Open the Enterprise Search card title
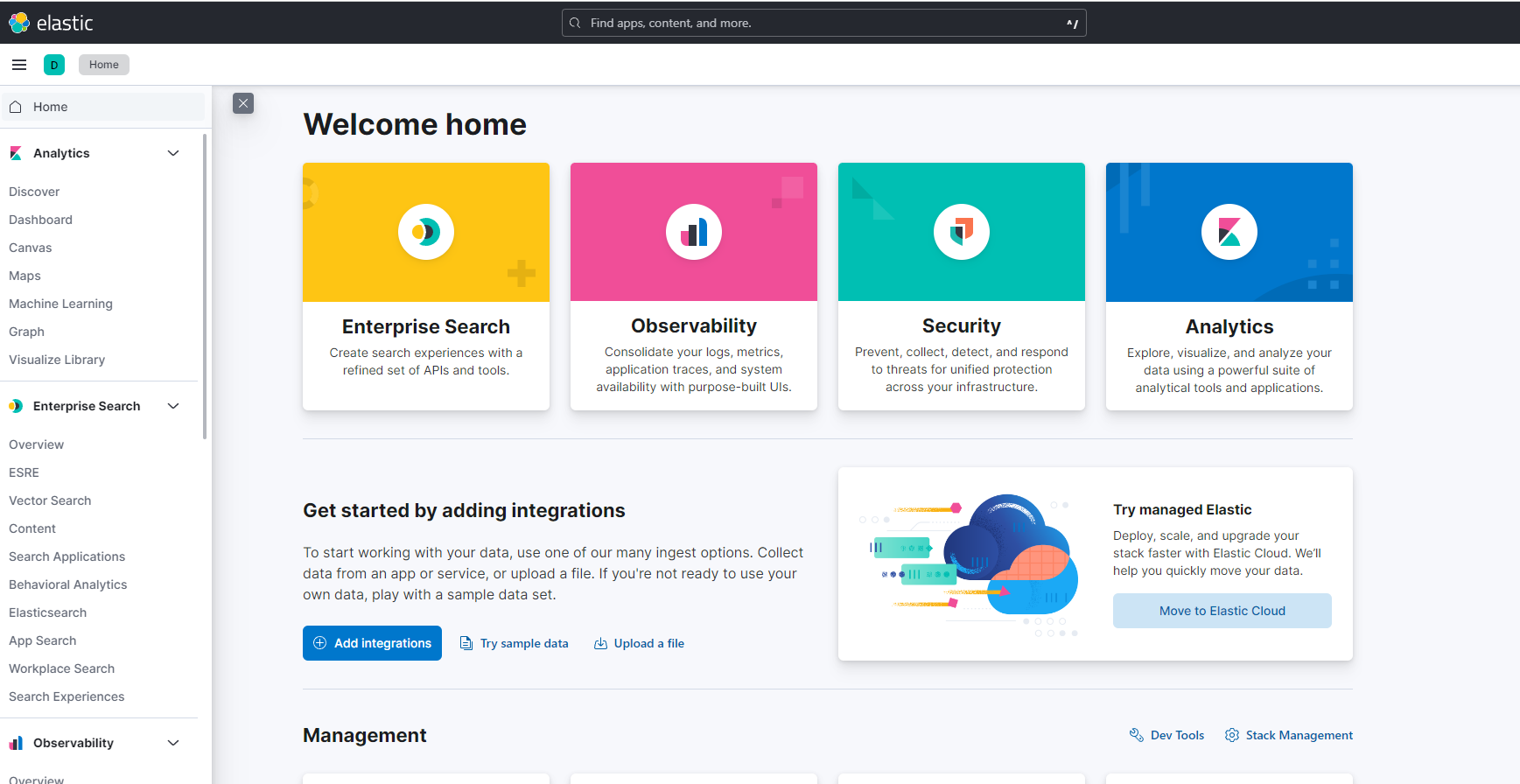Viewport: 1520px width, 784px height. click(x=426, y=326)
